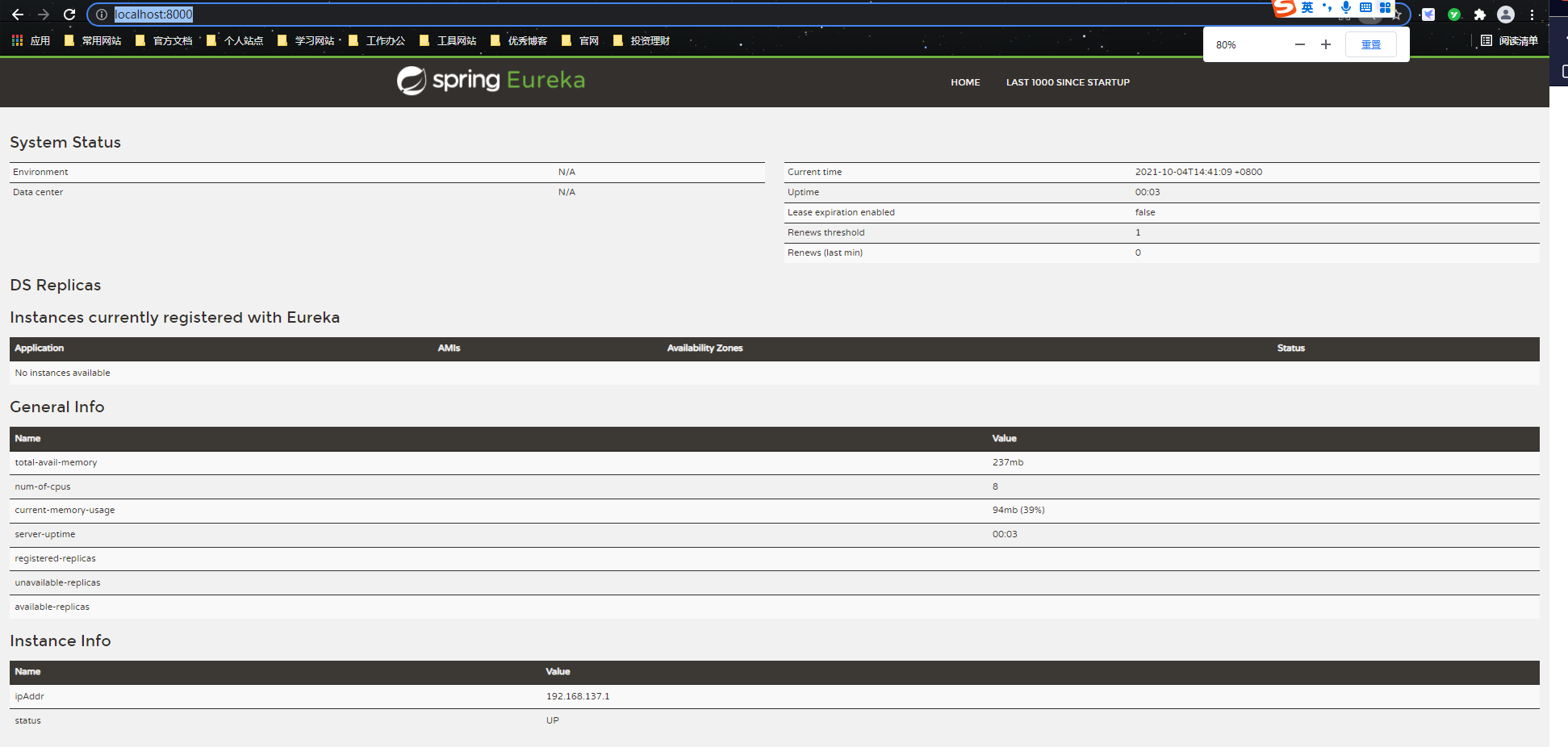Image resolution: width=1568 pixels, height=747 pixels.
Task: Toggle the 英 language mode in Sogou bar
Action: point(1307,7)
